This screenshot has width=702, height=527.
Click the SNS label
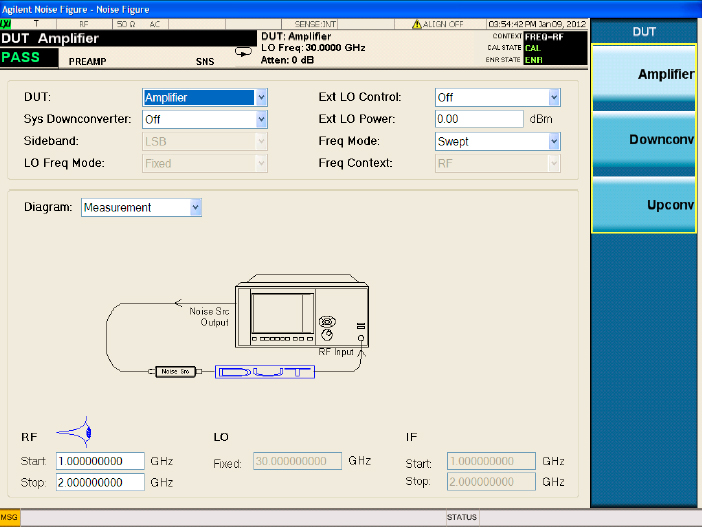205,61
